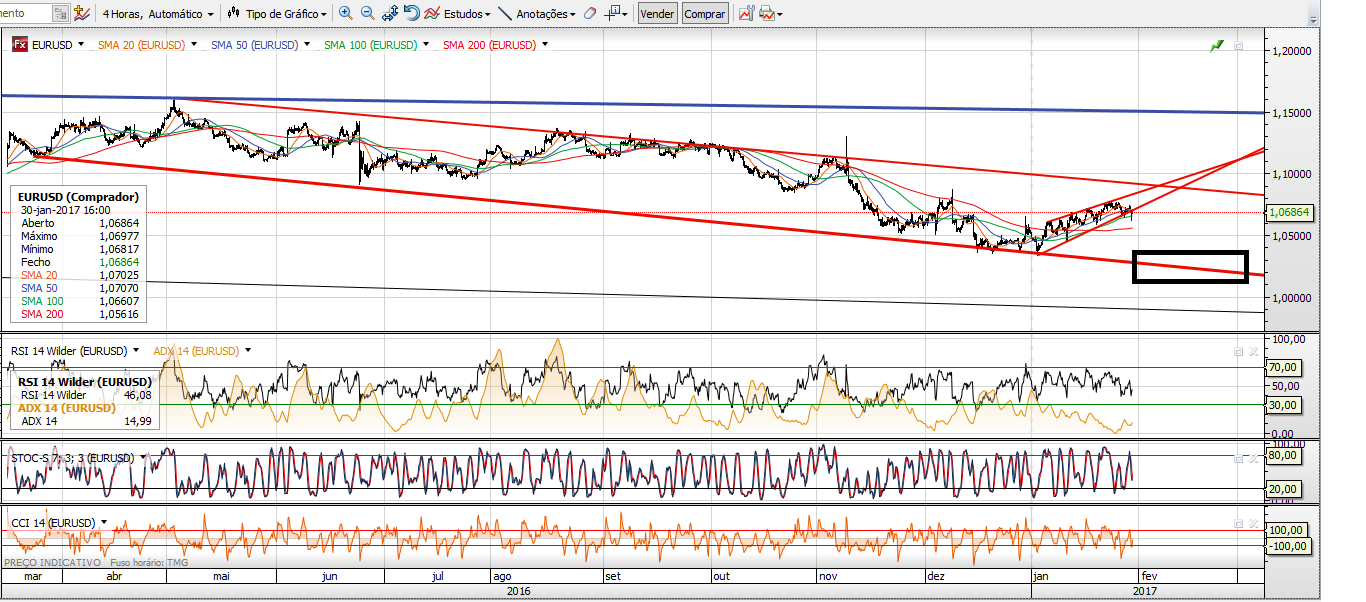
Task: Click the pan chart arrows icon
Action: tap(390, 14)
